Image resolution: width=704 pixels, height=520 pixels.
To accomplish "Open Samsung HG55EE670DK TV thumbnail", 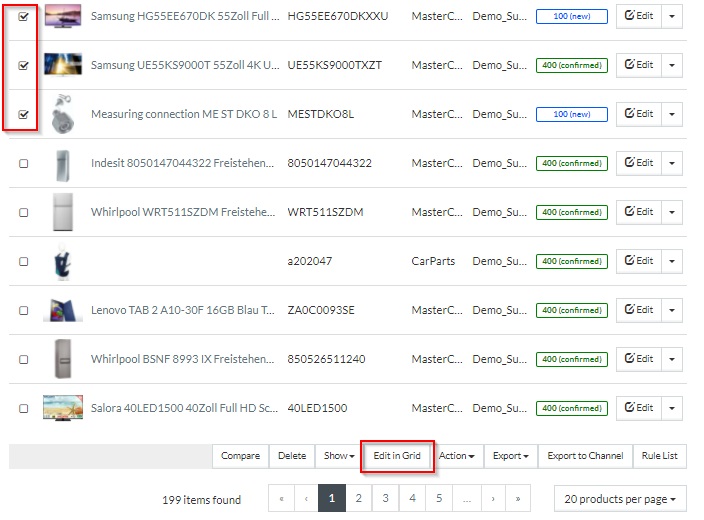I will click(x=63, y=16).
